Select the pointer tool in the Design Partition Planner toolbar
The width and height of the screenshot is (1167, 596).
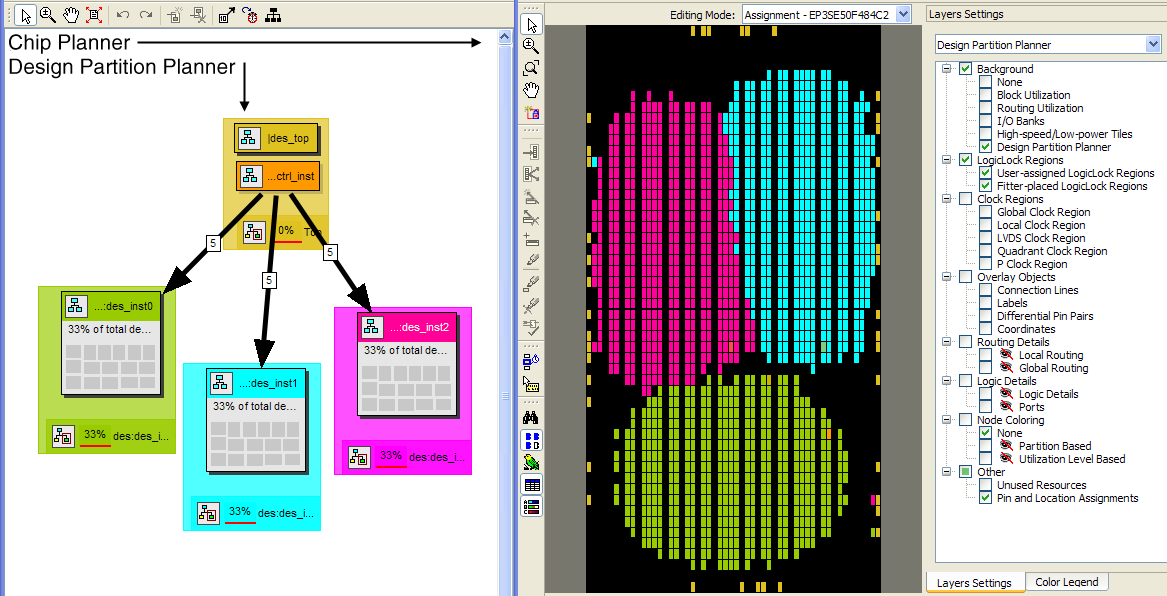tap(25, 13)
